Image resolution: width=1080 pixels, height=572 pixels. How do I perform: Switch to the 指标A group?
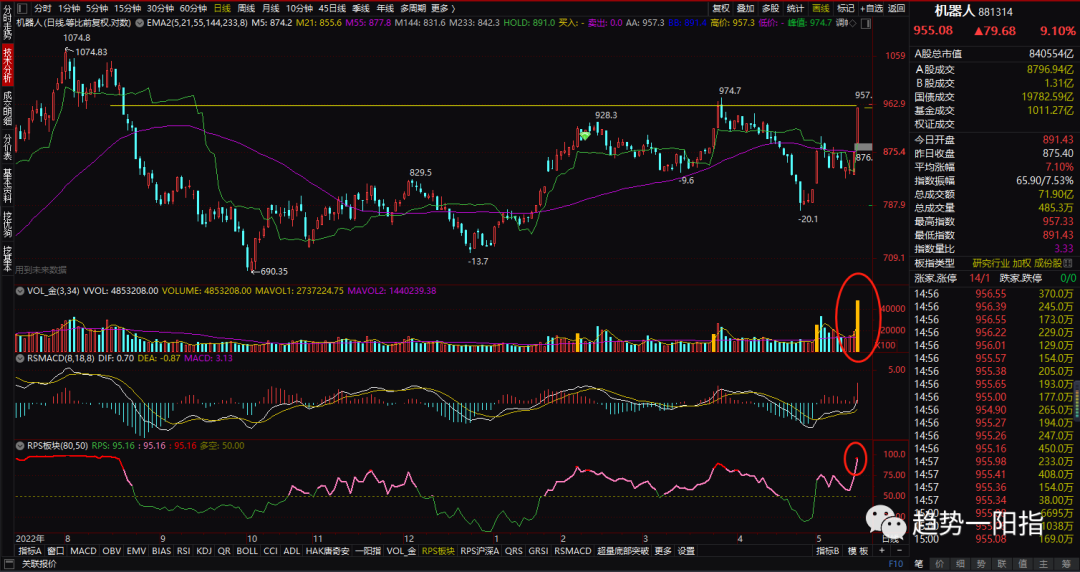coord(30,551)
